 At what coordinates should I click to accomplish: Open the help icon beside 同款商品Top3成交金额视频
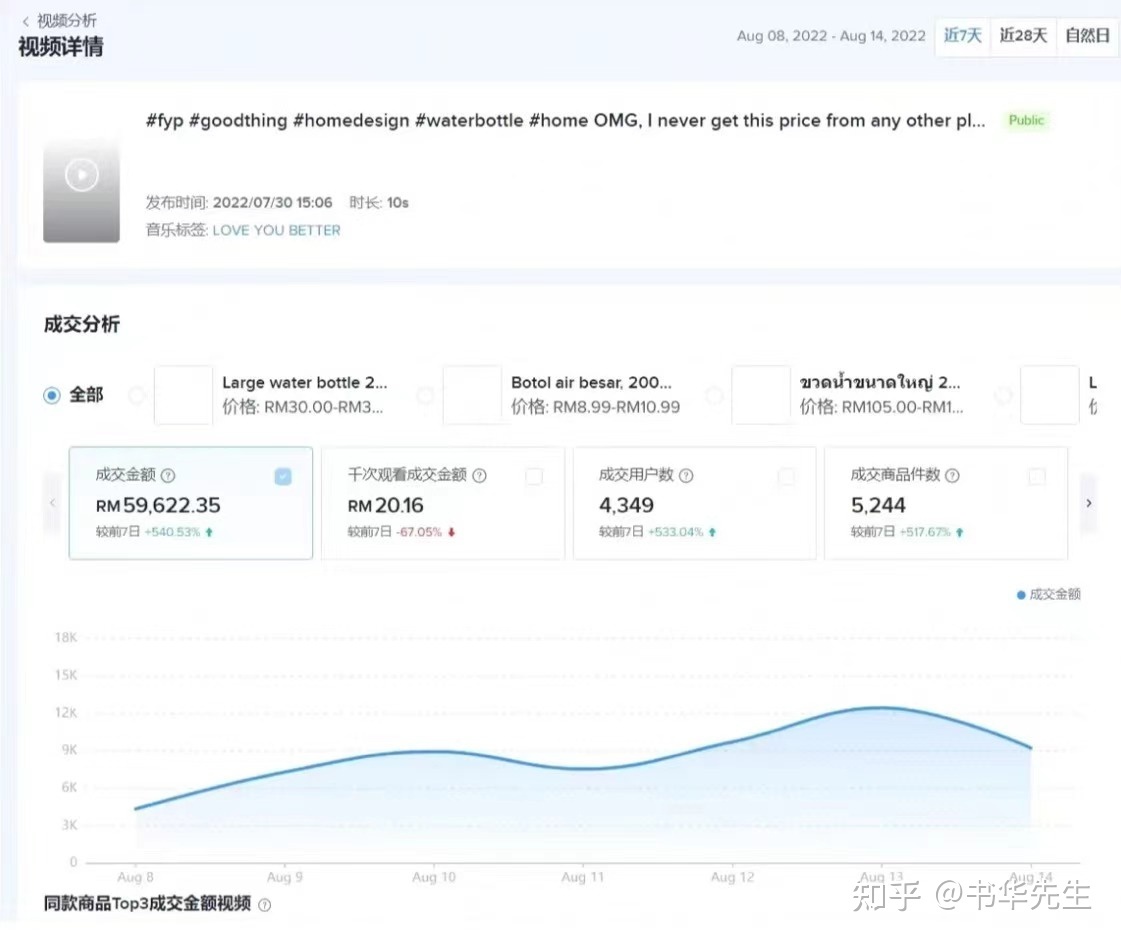click(x=262, y=903)
